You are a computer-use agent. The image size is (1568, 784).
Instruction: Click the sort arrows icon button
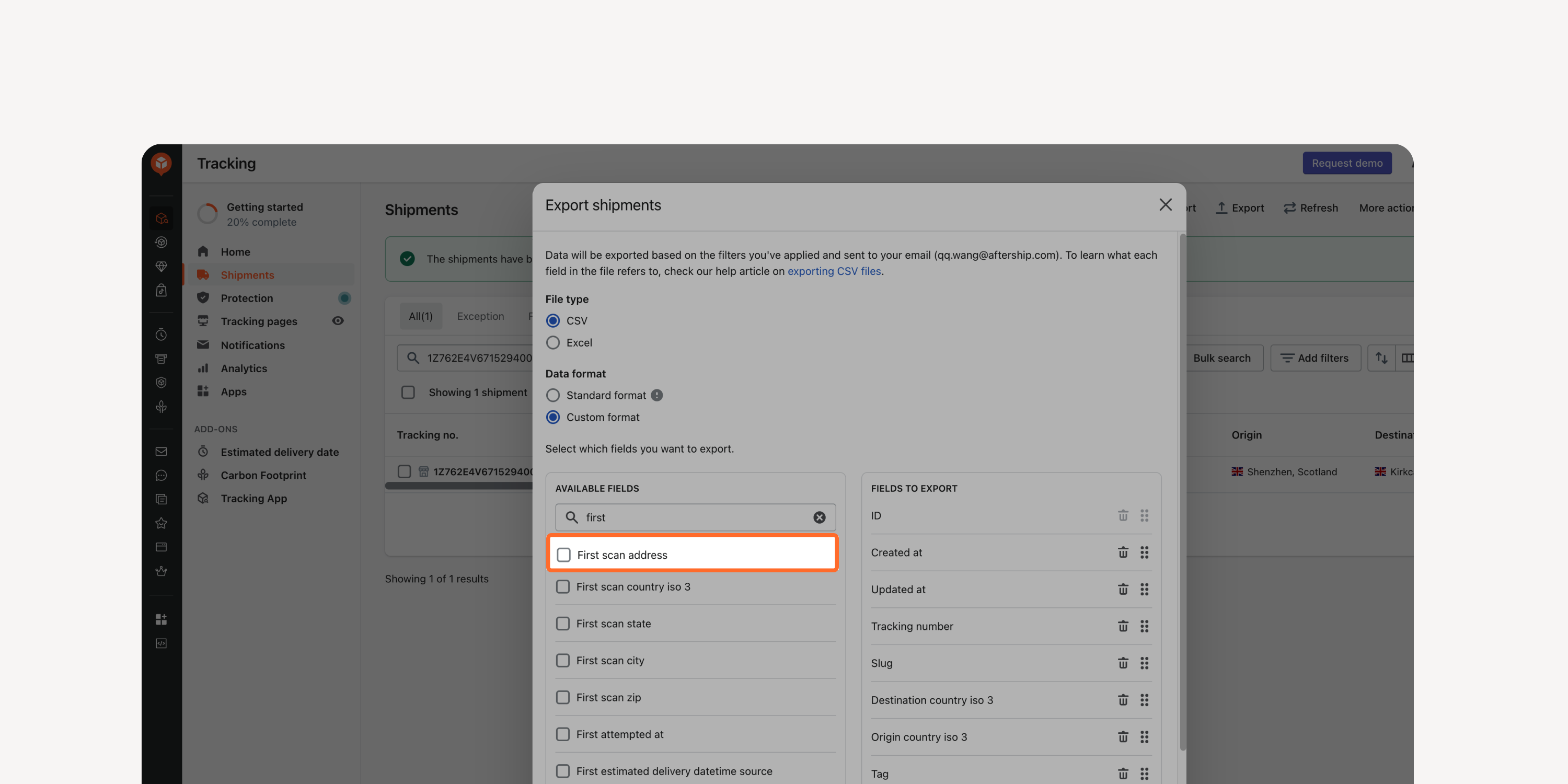point(1381,358)
